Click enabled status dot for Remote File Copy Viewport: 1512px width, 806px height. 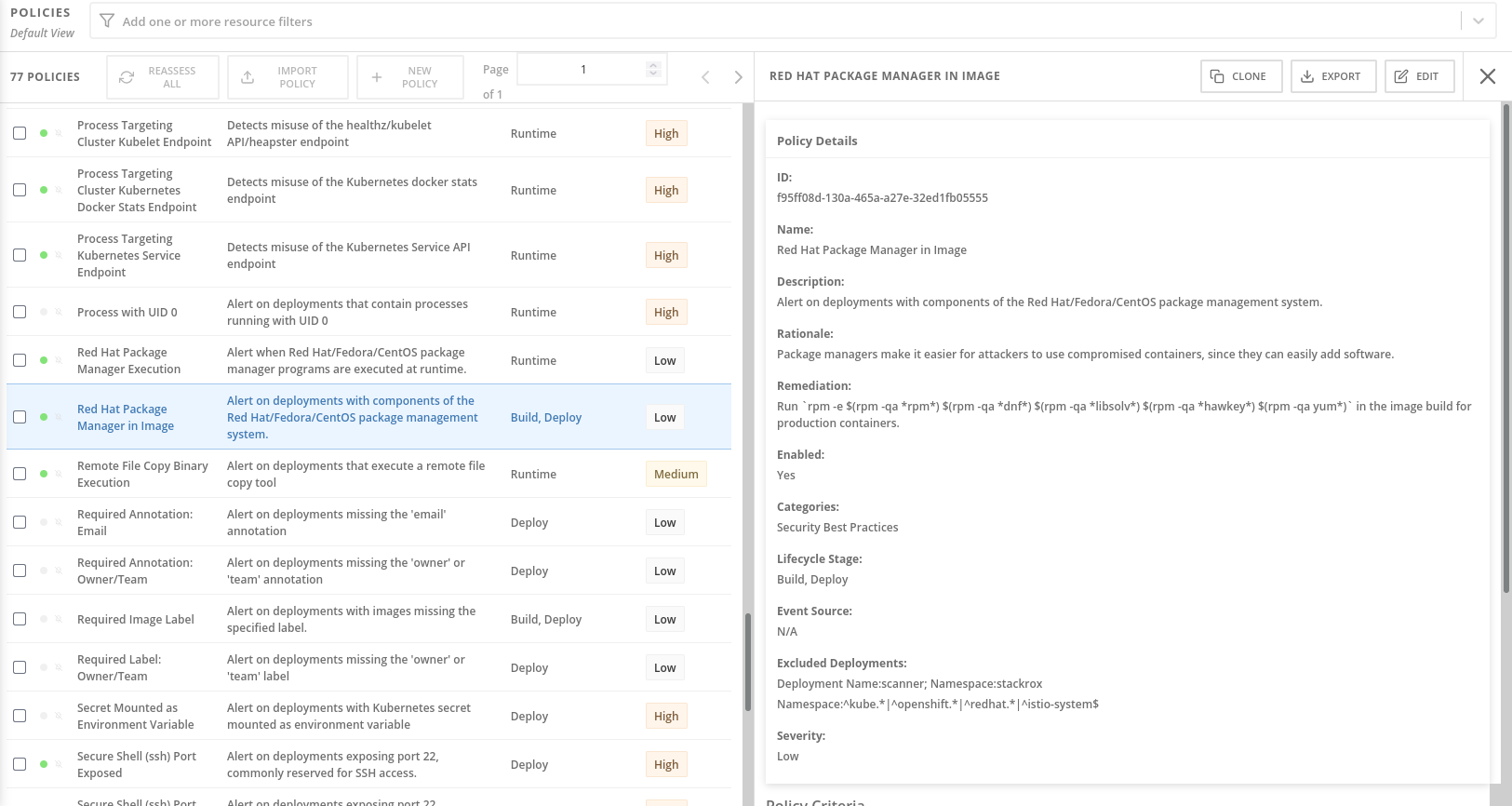pyautogui.click(x=44, y=474)
